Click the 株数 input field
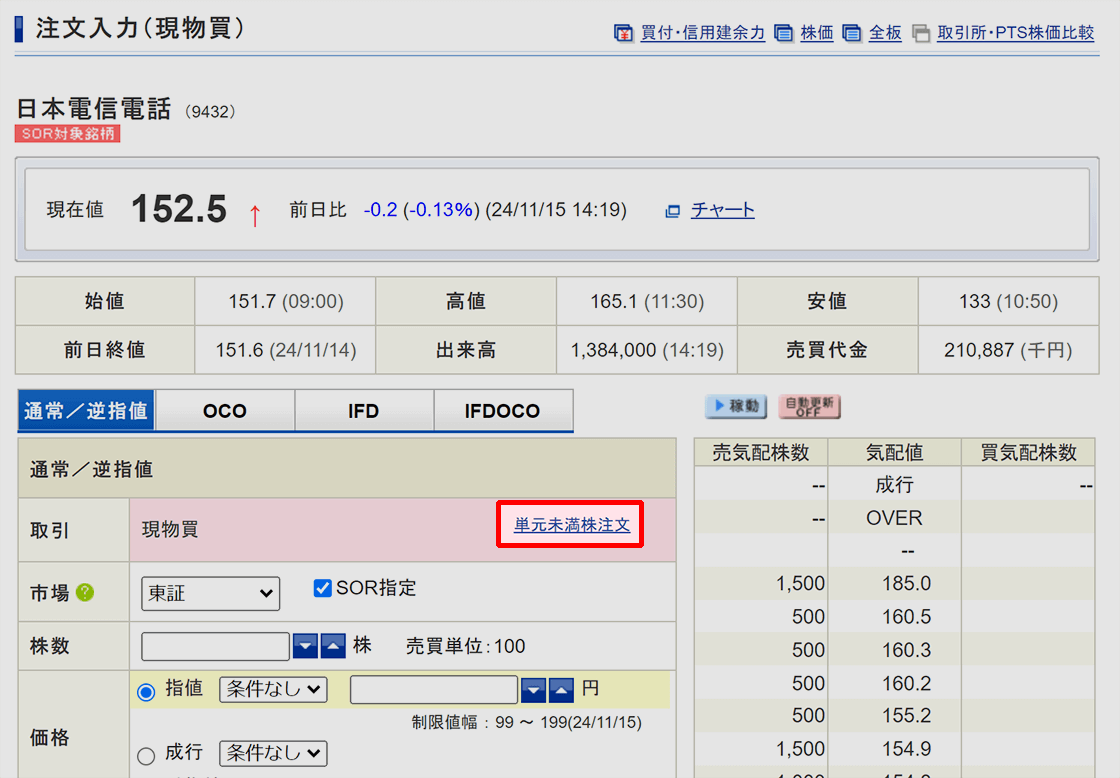Screen dimensions: 1120x778 click(215, 647)
